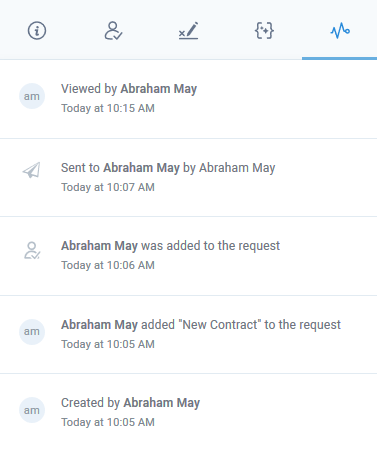Click 'Abraham May was added to the request'
The height and width of the screenshot is (465, 377).
pyautogui.click(x=170, y=246)
